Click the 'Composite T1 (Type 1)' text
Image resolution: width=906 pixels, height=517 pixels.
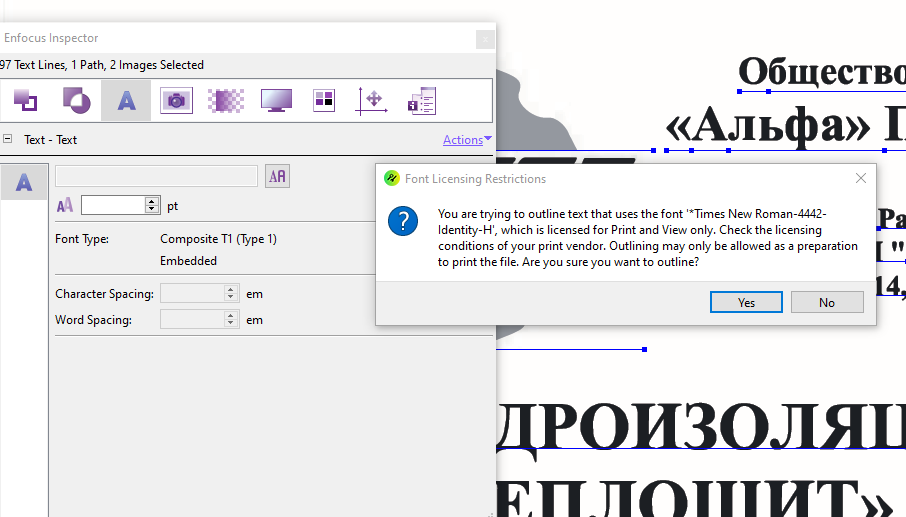pos(218,239)
